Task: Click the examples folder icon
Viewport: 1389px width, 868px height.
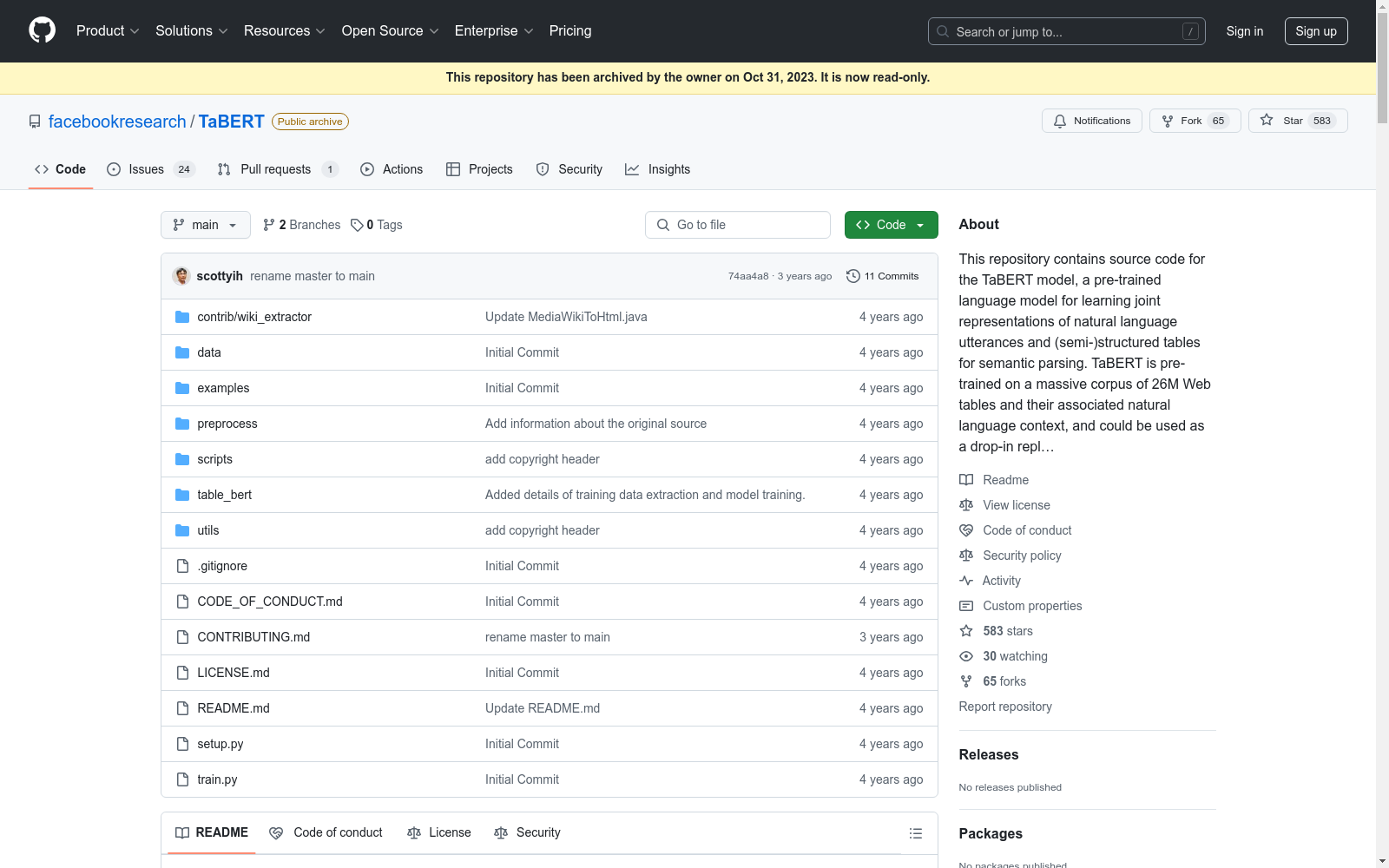Action: [182, 388]
